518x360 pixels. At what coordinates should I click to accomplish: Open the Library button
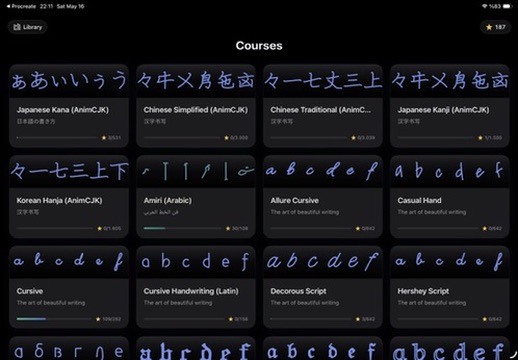27,27
